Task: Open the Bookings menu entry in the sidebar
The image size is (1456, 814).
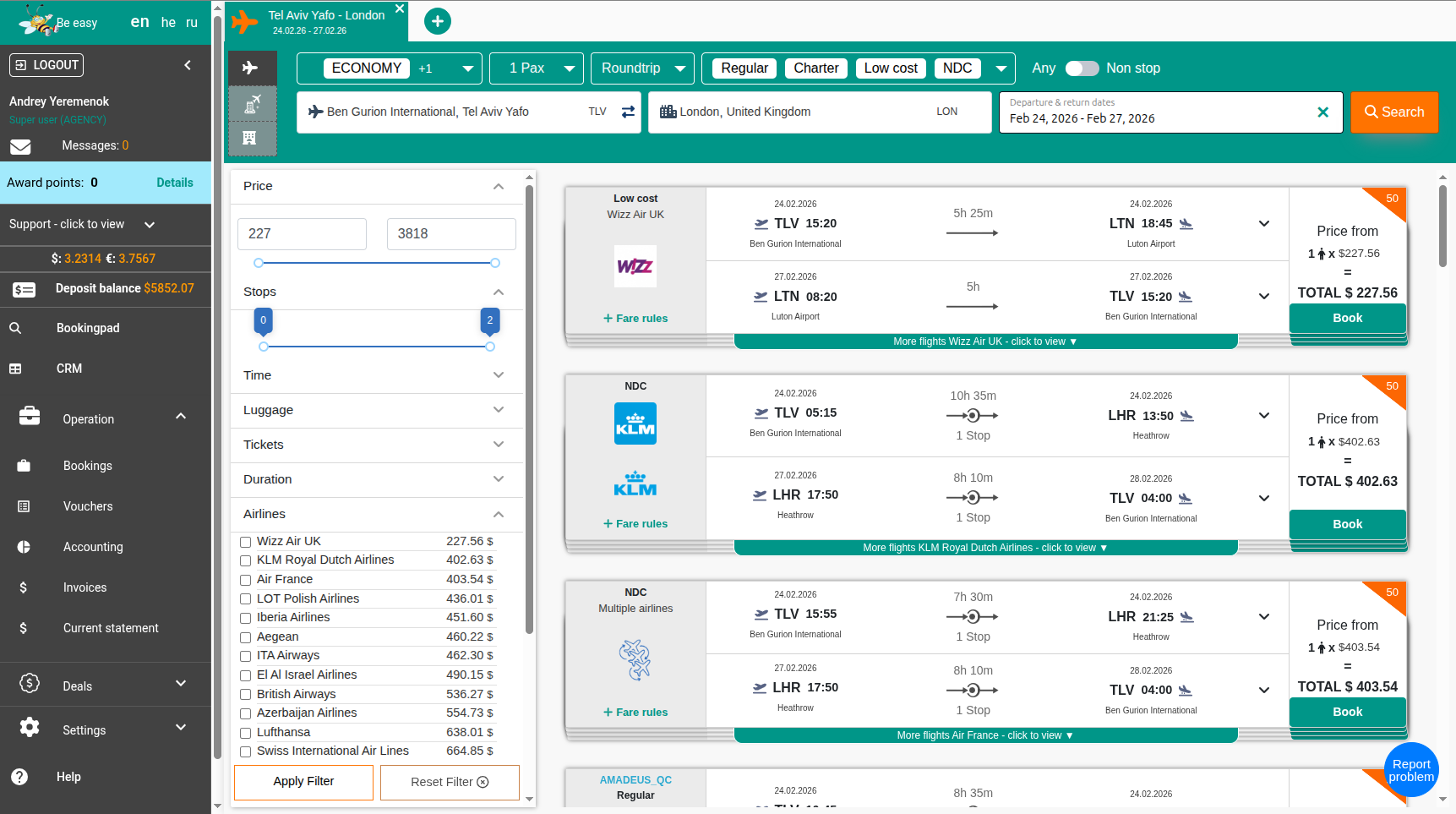Action: click(x=88, y=466)
